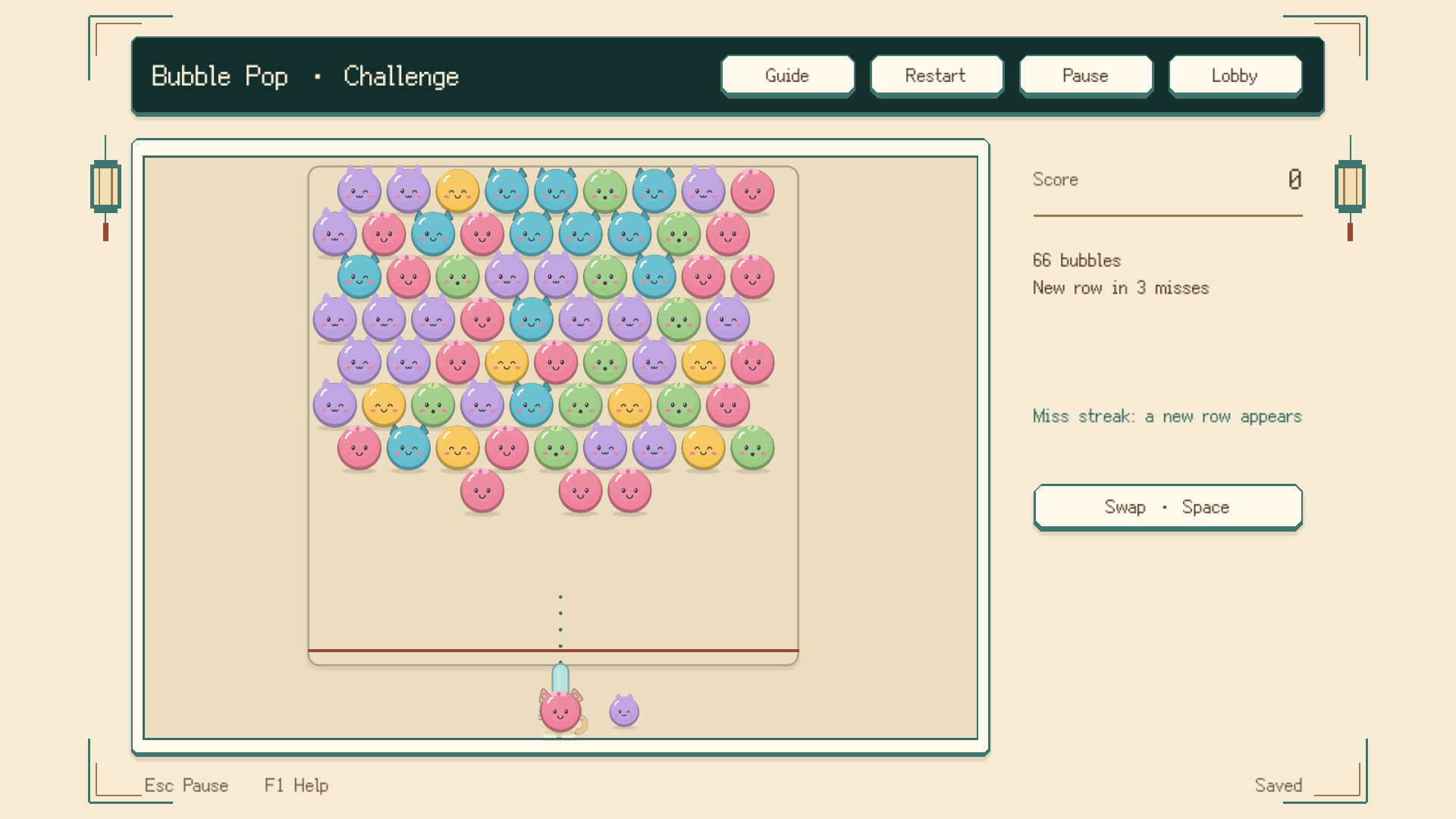Click the leftmost yellow bubble in sixth row
The height and width of the screenshot is (819, 1456).
coord(384,405)
